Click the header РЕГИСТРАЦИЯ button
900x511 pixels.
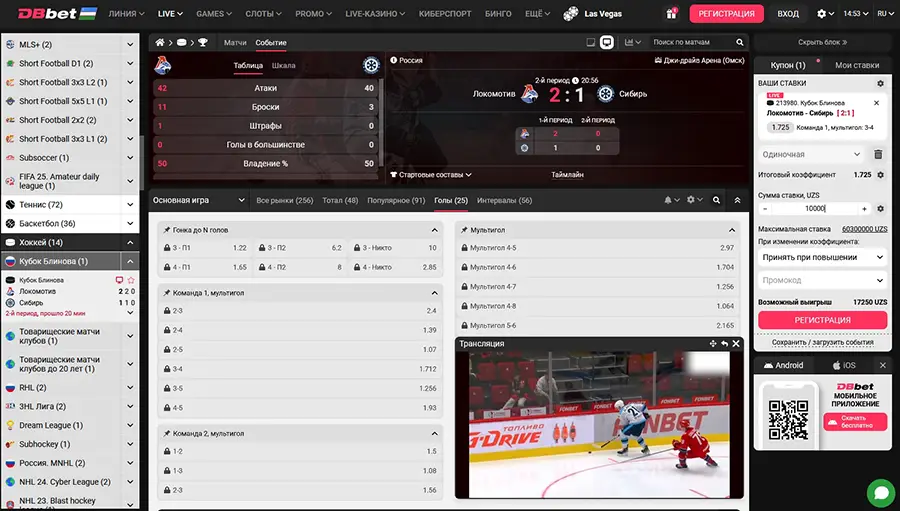click(x=726, y=14)
